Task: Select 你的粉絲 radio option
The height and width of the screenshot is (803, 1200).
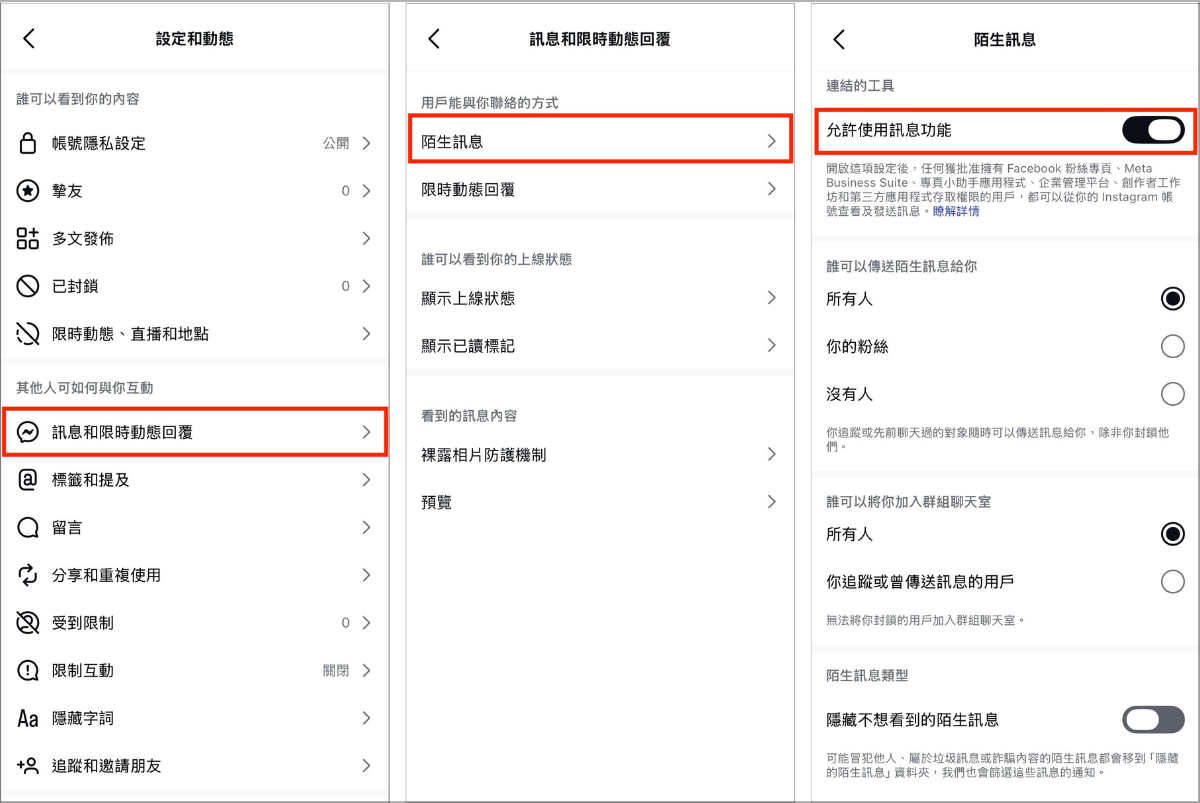Action: point(1172,346)
